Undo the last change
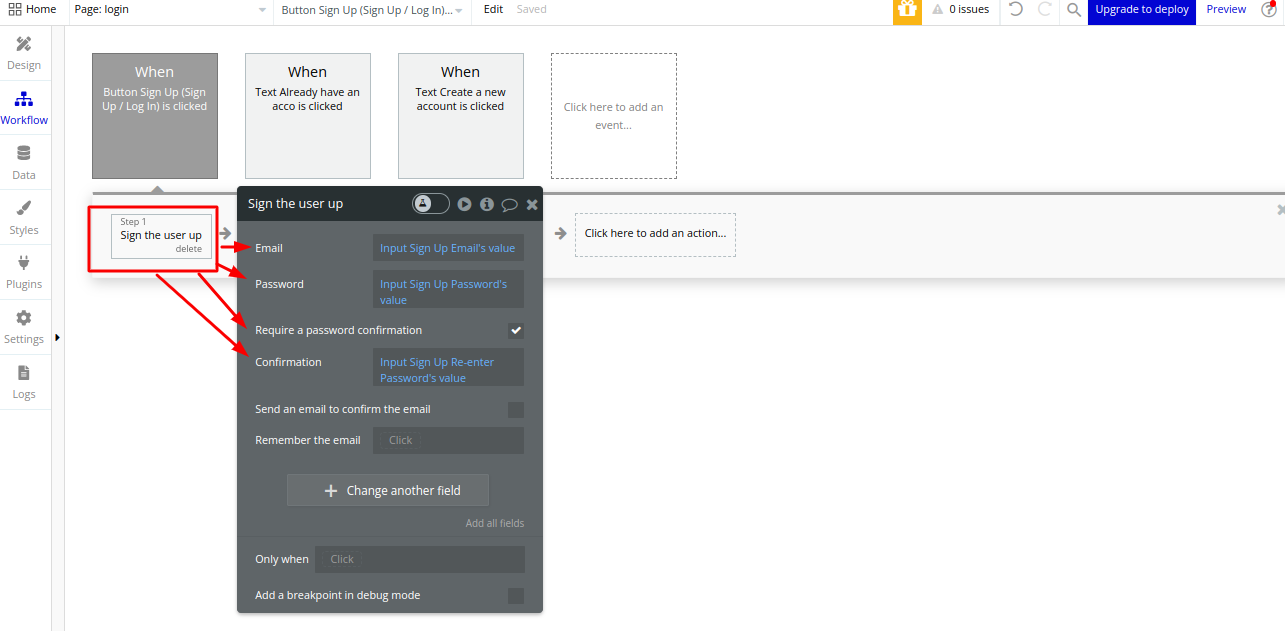Image resolution: width=1285 pixels, height=631 pixels. coord(1015,9)
